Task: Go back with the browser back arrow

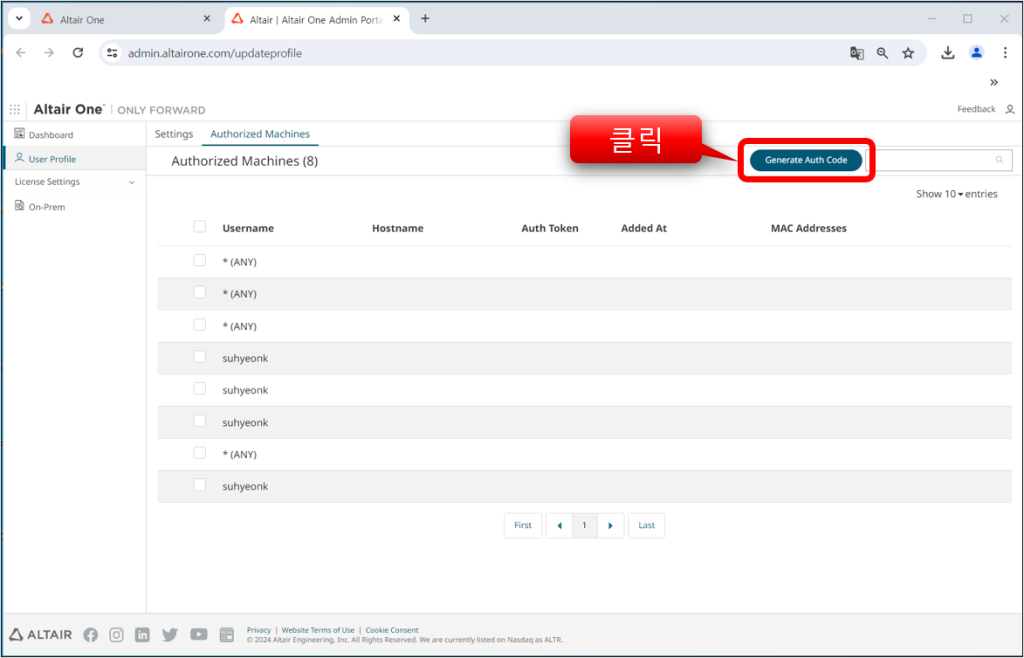Action: (x=21, y=53)
